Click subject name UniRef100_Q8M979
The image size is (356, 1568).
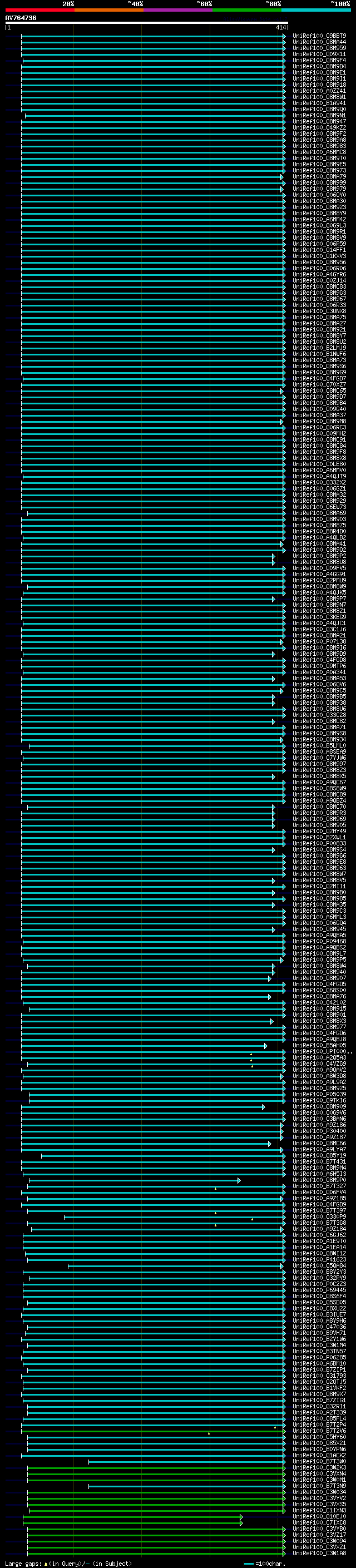click(319, 189)
